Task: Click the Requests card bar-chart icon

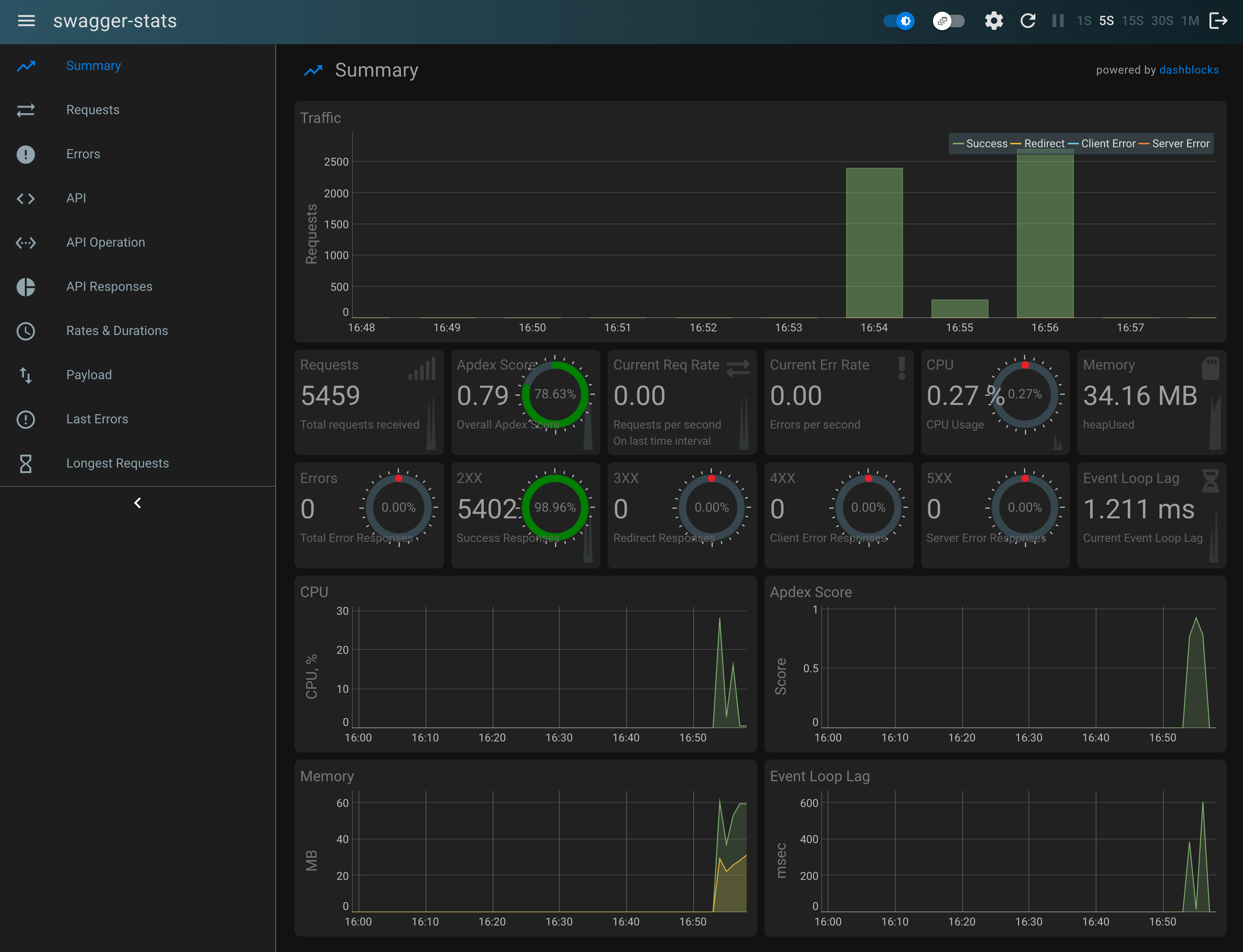Action: (x=422, y=369)
